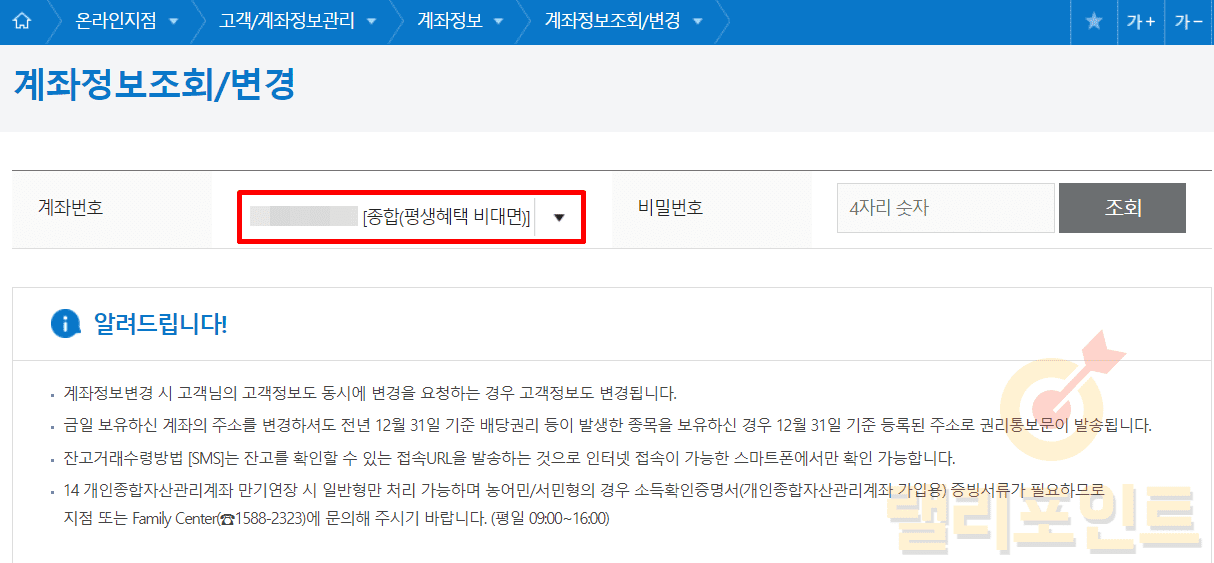The image size is (1214, 563).
Task: Click the info icon beside 알려드립니다
Action: (x=65, y=323)
